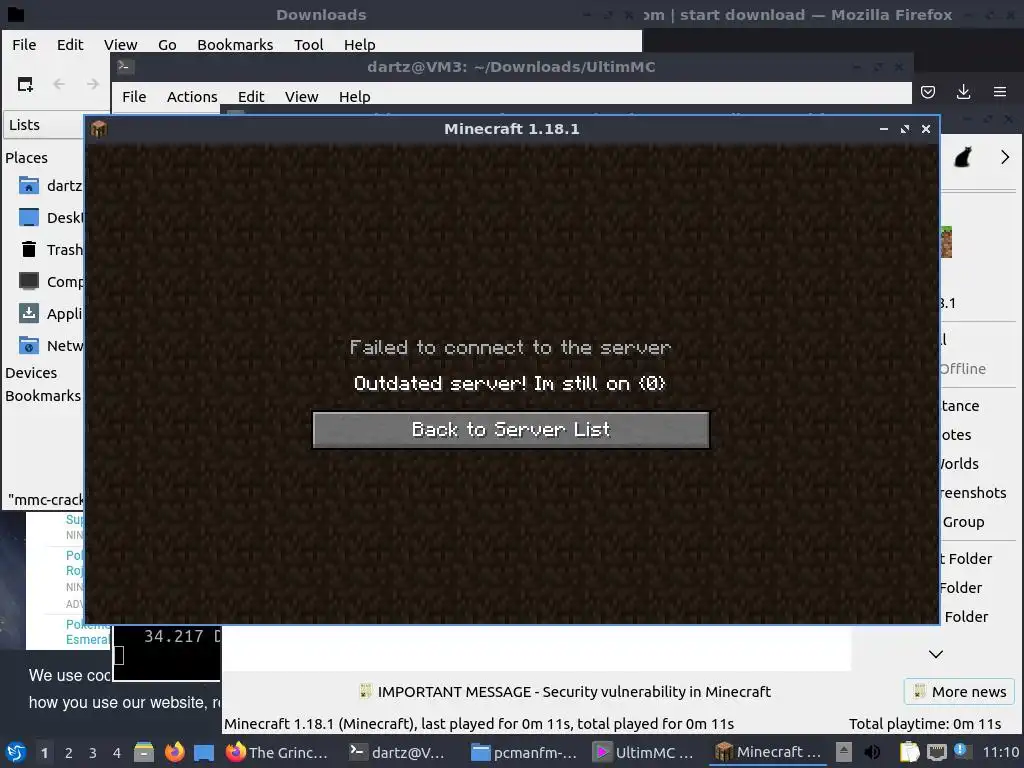Click the network monitor tray icon

936,752
